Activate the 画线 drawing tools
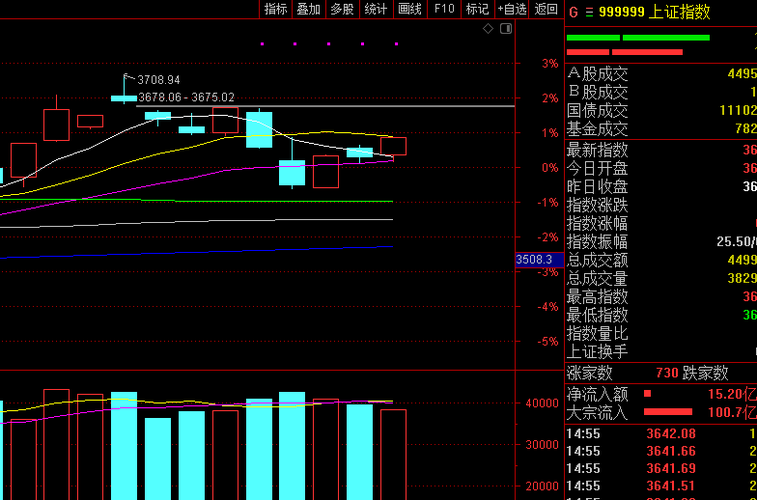Viewport: 757px width, 500px height. [x=410, y=9]
